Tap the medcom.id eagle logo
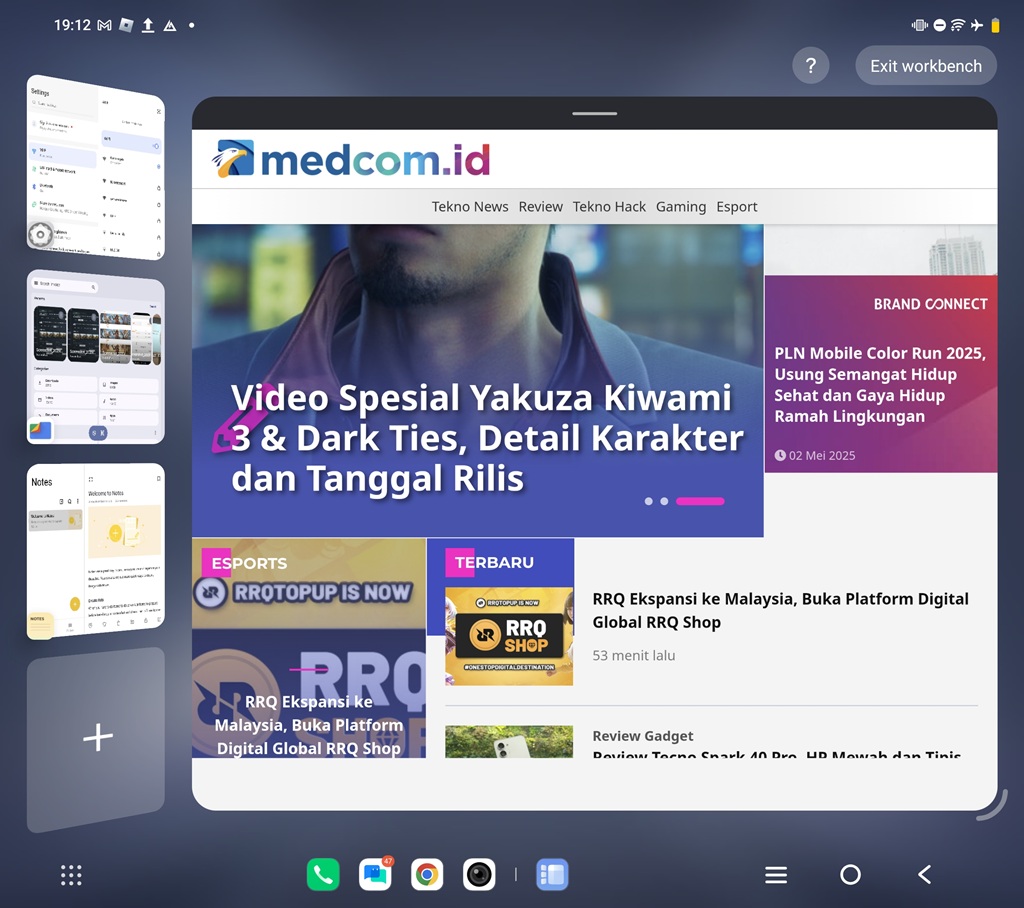 pos(232,157)
